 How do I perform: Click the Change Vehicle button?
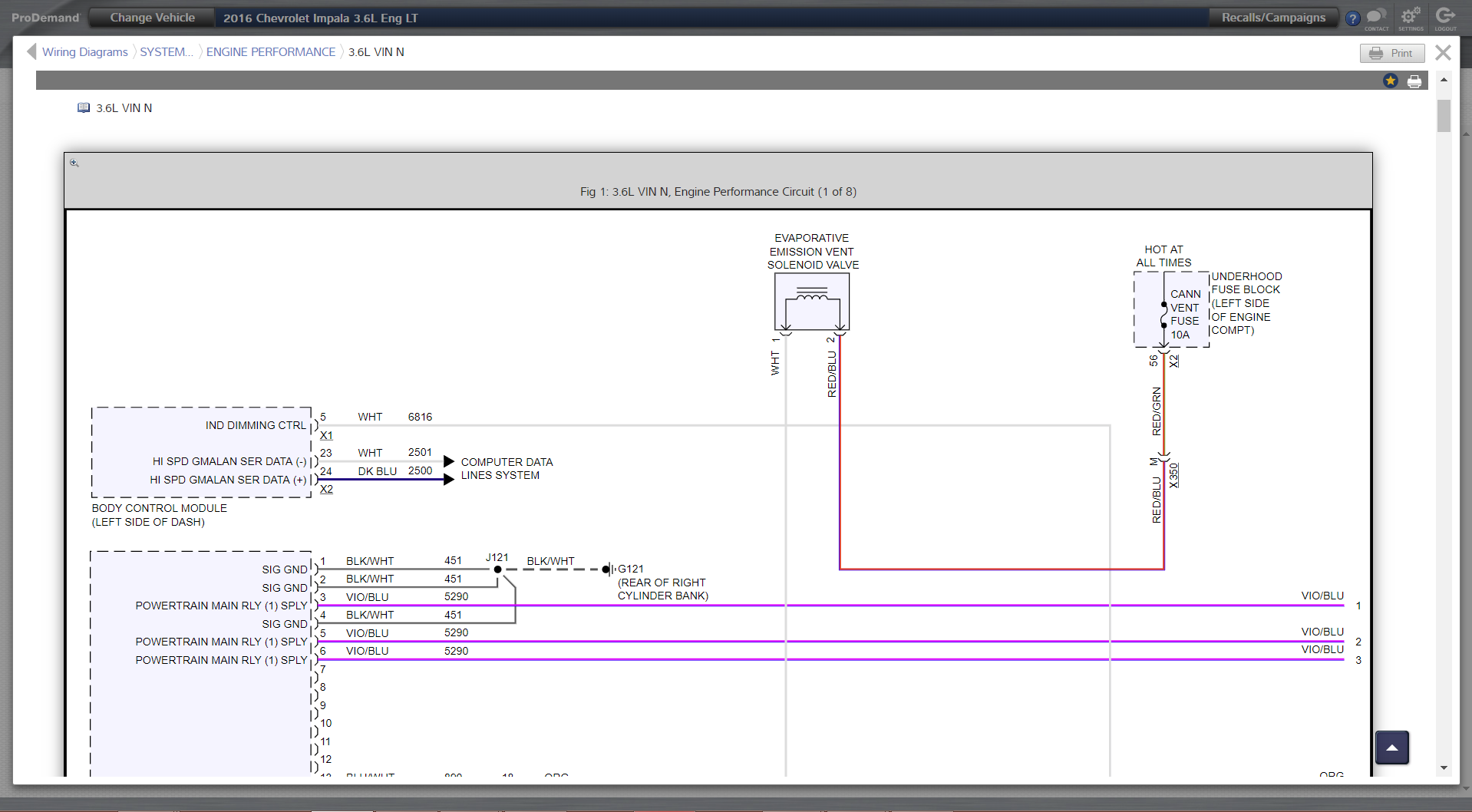152,18
